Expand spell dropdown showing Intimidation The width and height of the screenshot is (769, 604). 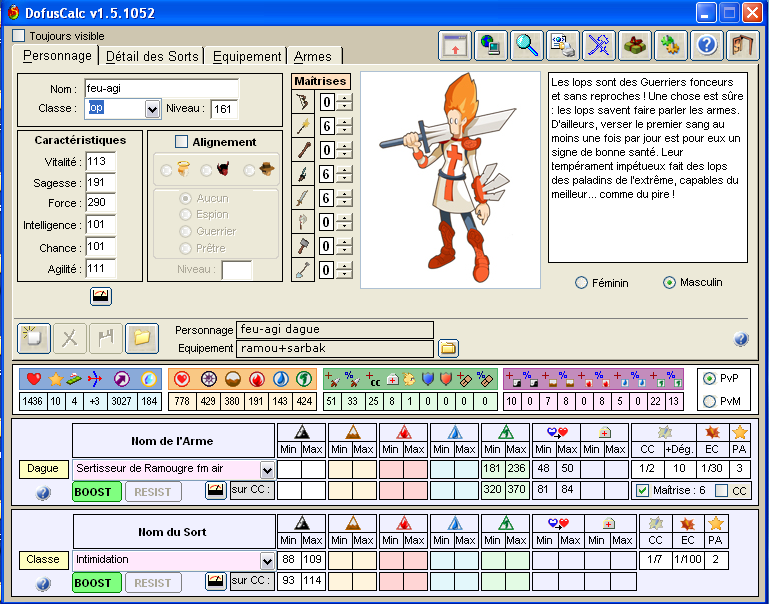click(267, 561)
